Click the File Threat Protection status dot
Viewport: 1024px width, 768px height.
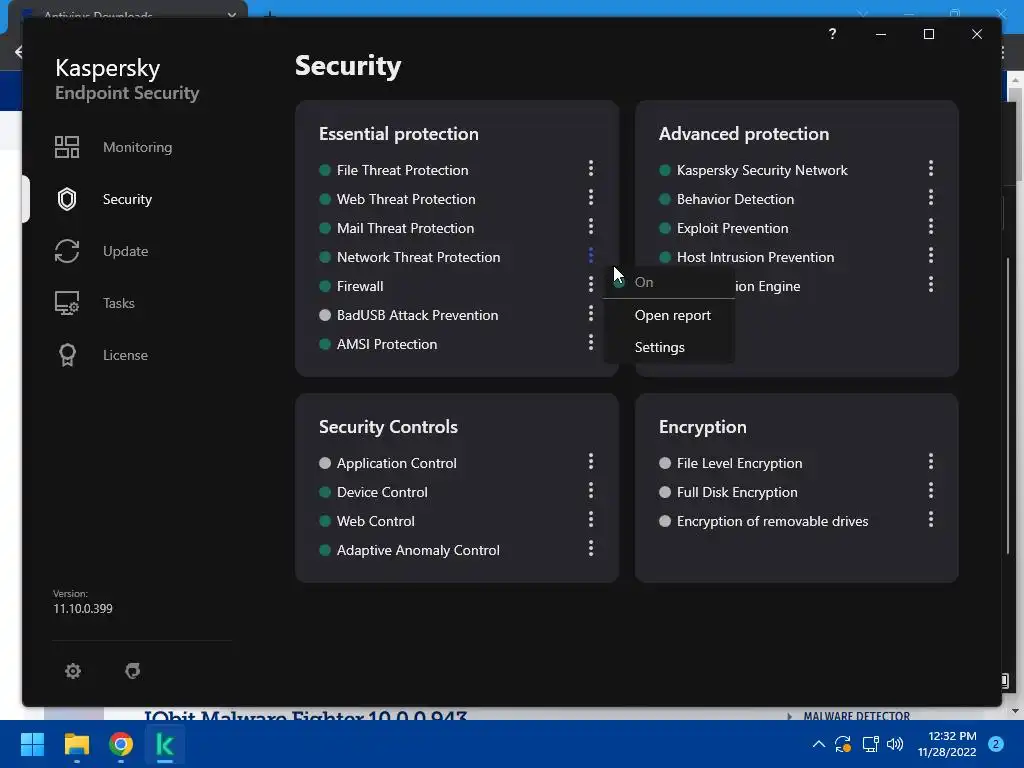[325, 170]
